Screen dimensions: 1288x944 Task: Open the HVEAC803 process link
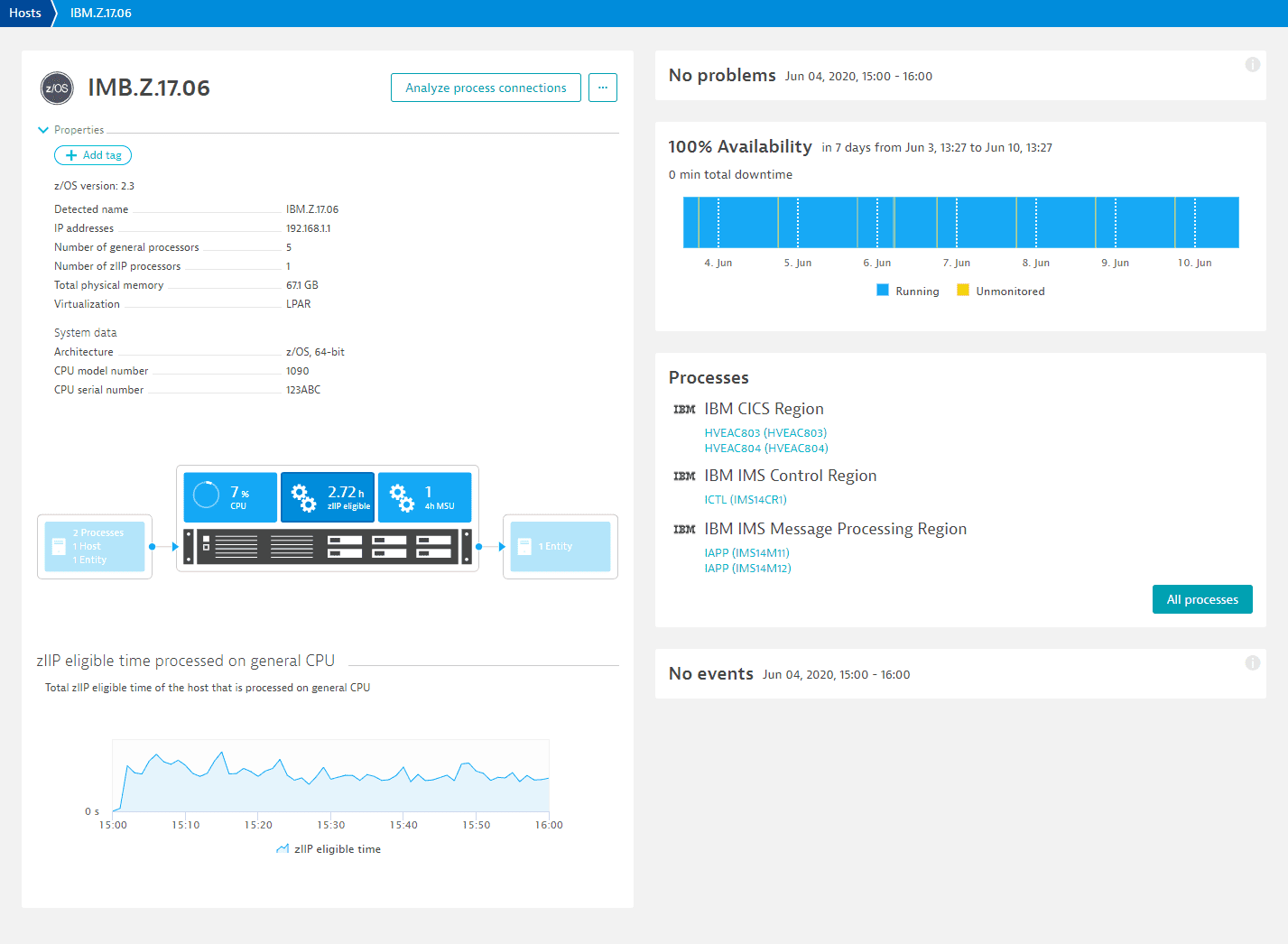[765, 433]
